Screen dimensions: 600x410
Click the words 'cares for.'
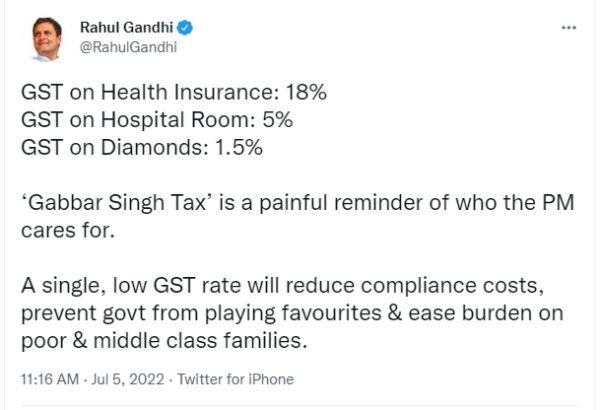point(68,230)
